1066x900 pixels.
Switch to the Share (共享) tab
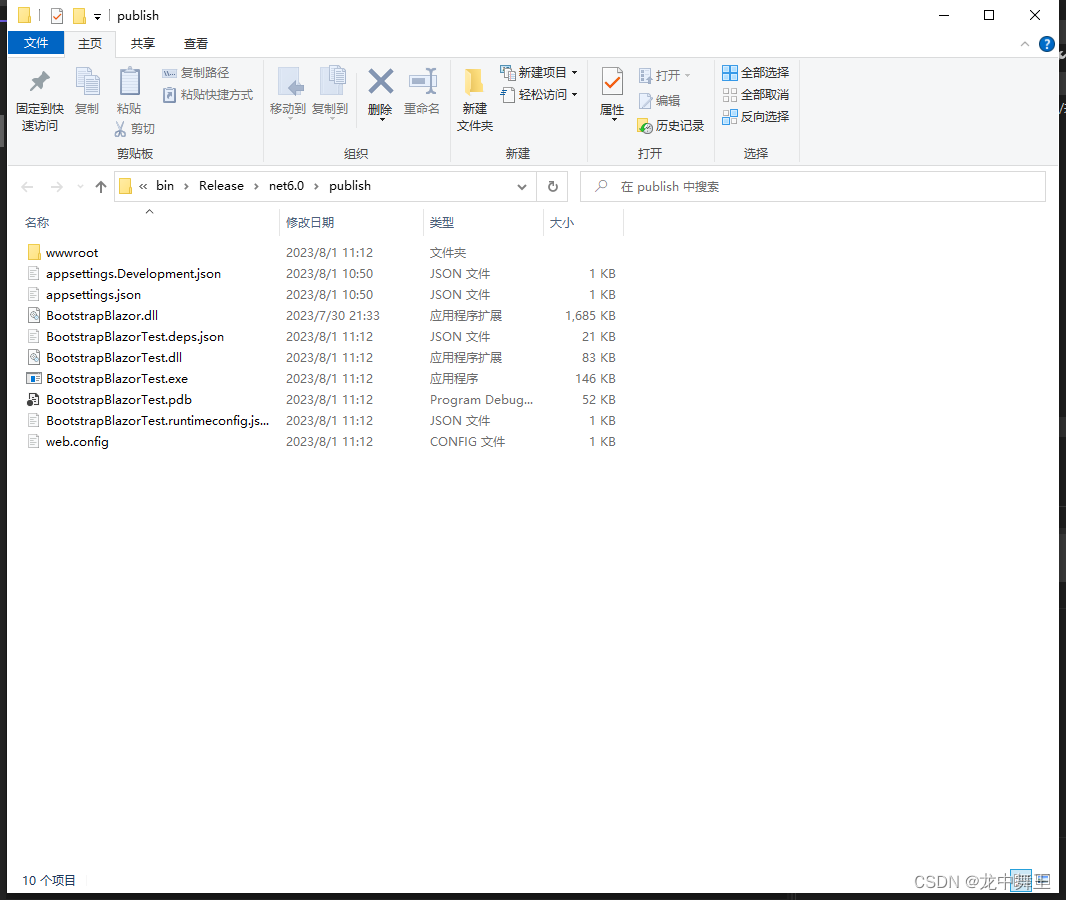pos(143,44)
